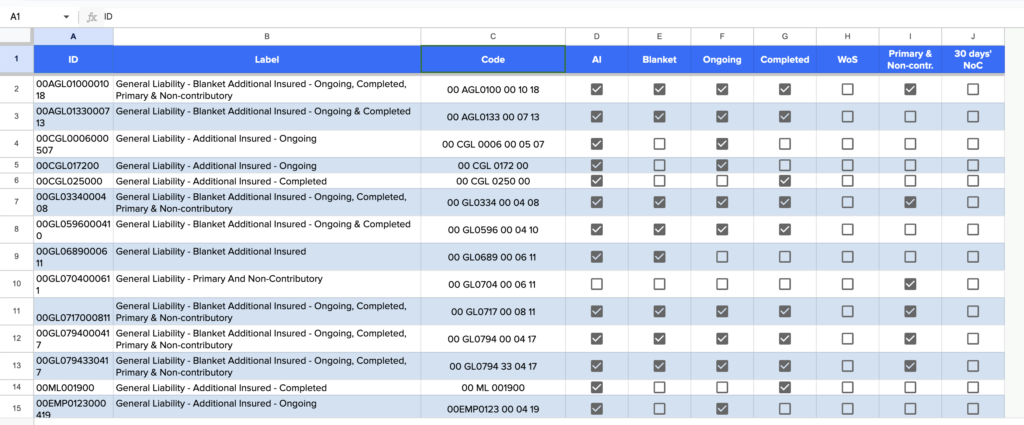
Task: Uncheck Completed for 00 GL0717 00 08 11
Action: (784, 312)
